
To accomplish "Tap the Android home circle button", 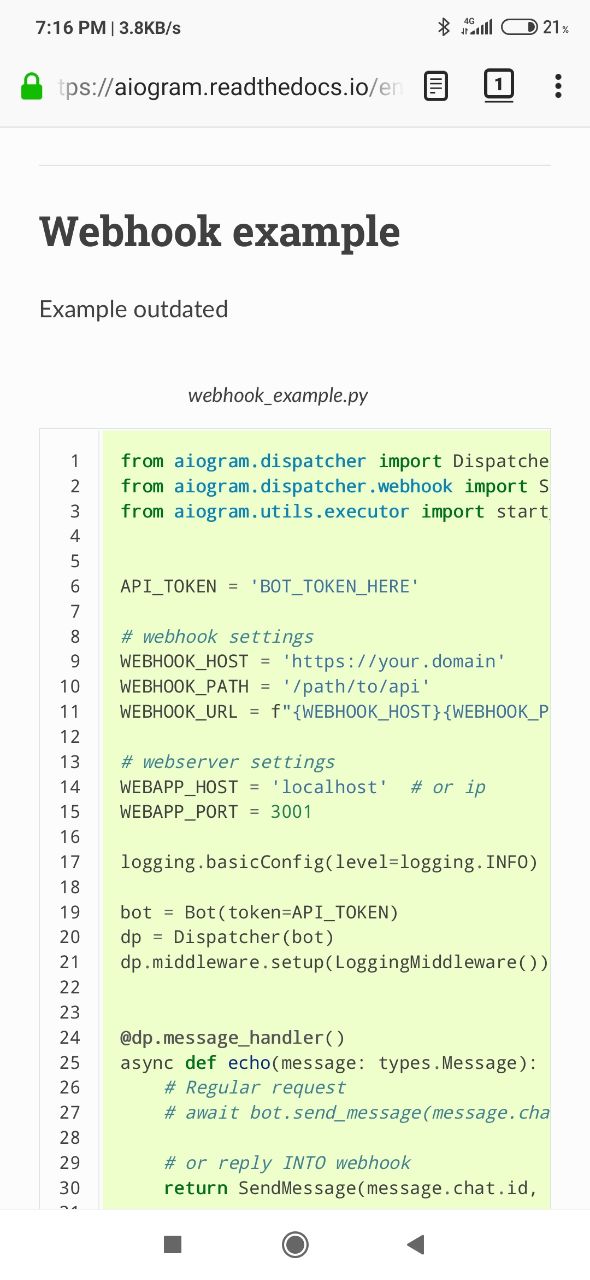I will [x=295, y=1244].
